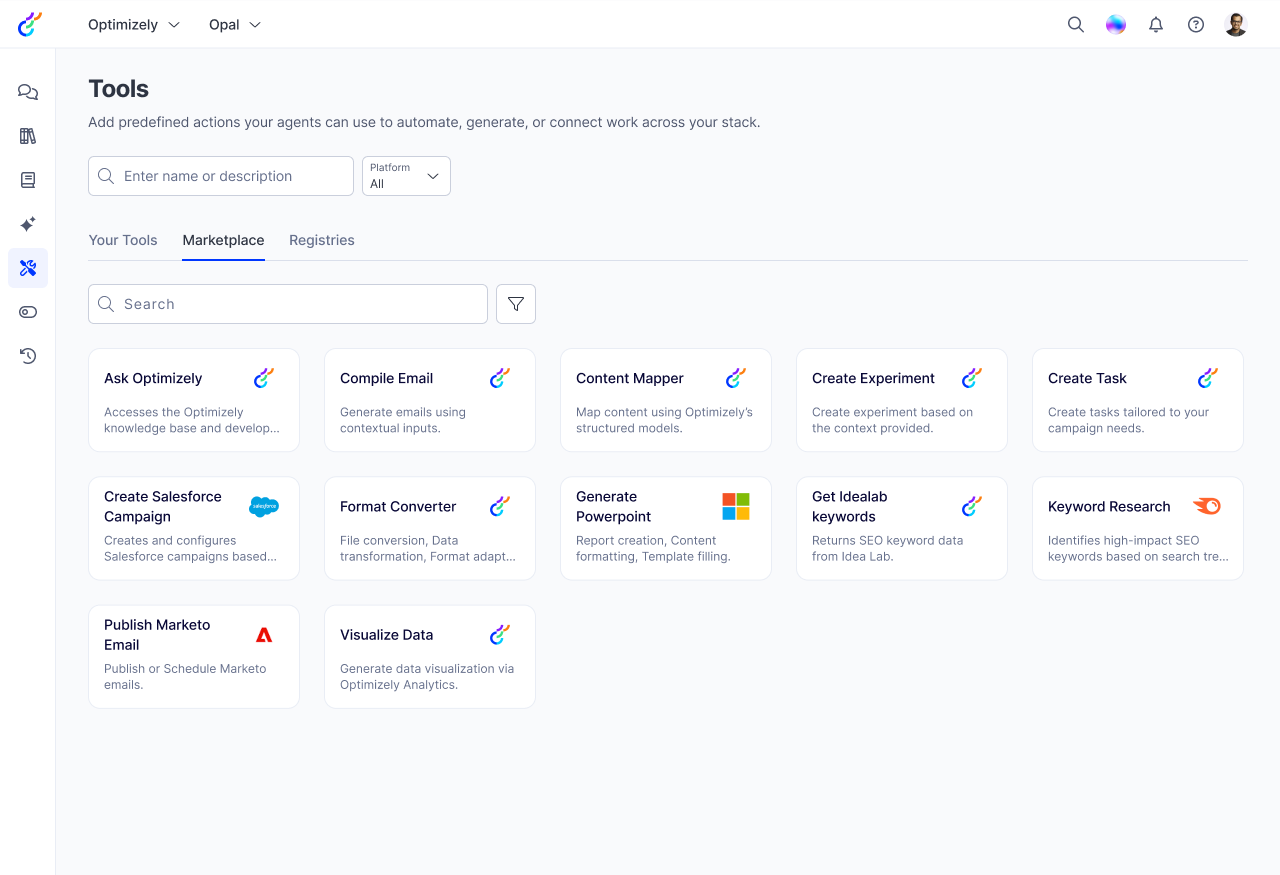Open the Get Idealab keywords title
1280x875 pixels.
[850, 506]
